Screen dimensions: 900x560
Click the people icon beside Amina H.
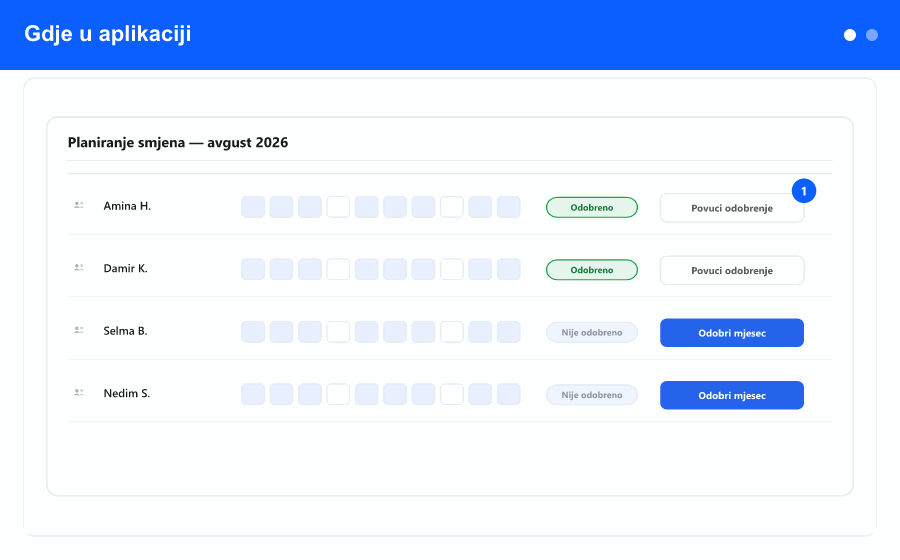pos(79,205)
